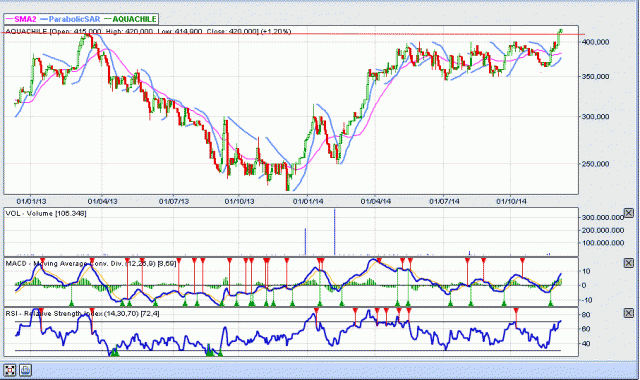Click the 01/07/13 date axis label
The height and width of the screenshot is (380, 640).
174,201
